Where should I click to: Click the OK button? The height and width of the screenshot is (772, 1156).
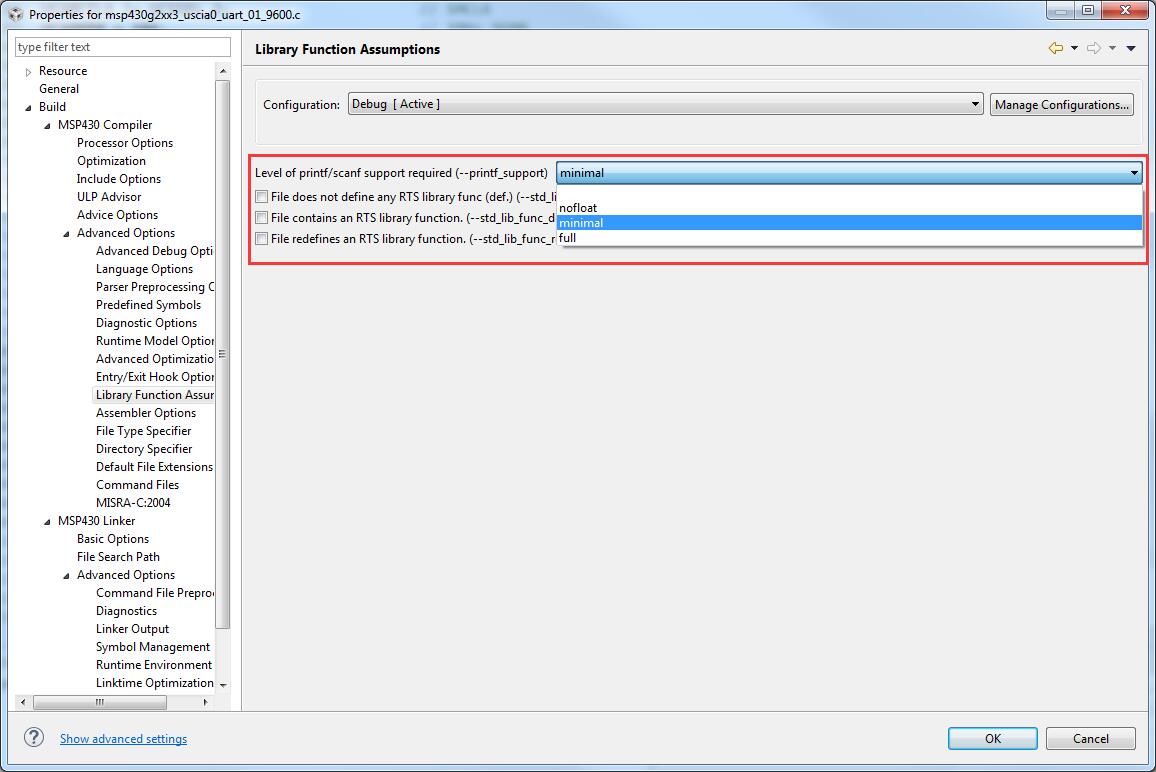[992, 738]
